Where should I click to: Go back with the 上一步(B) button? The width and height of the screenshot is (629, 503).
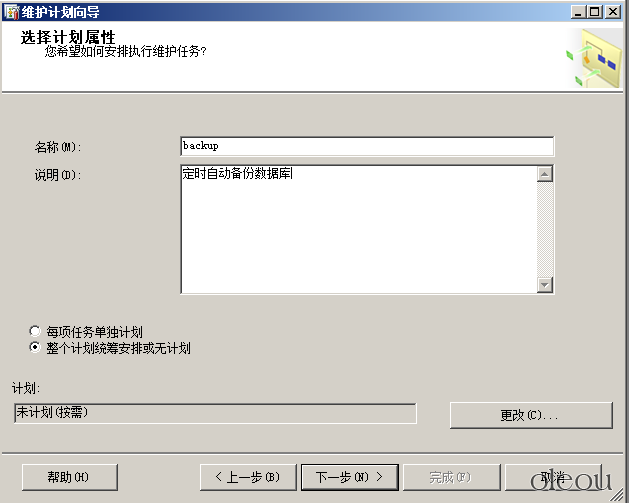248,477
